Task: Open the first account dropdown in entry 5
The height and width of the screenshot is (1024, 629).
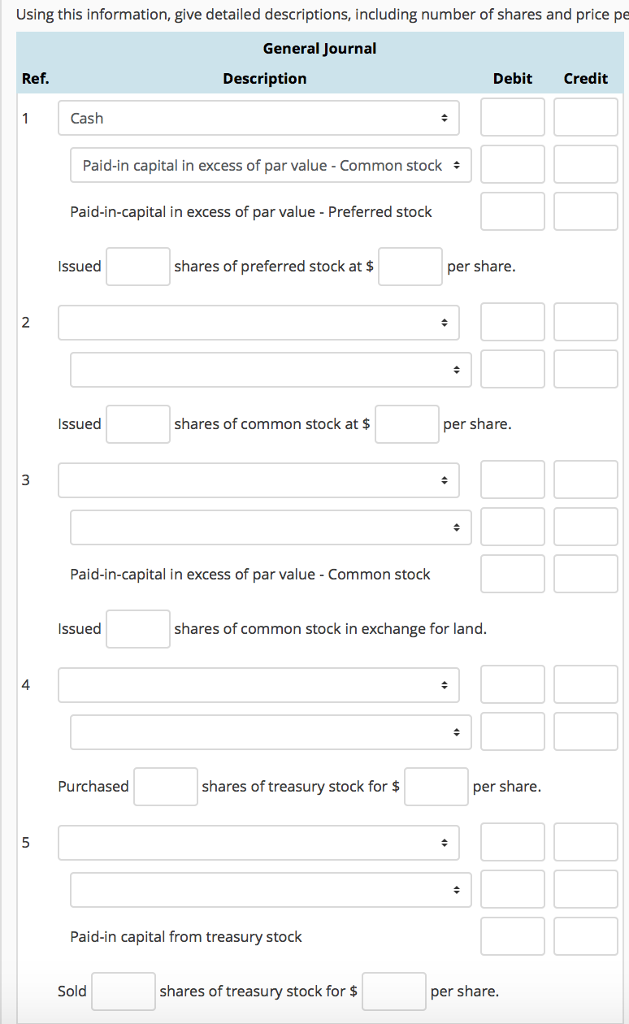Action: pos(259,842)
